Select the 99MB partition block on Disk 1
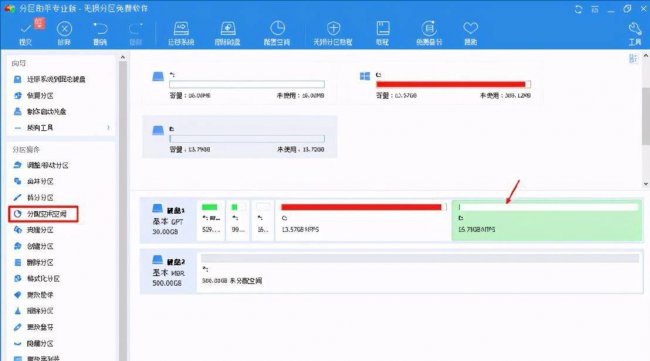Screen dimensions: 650x361 tap(238, 220)
